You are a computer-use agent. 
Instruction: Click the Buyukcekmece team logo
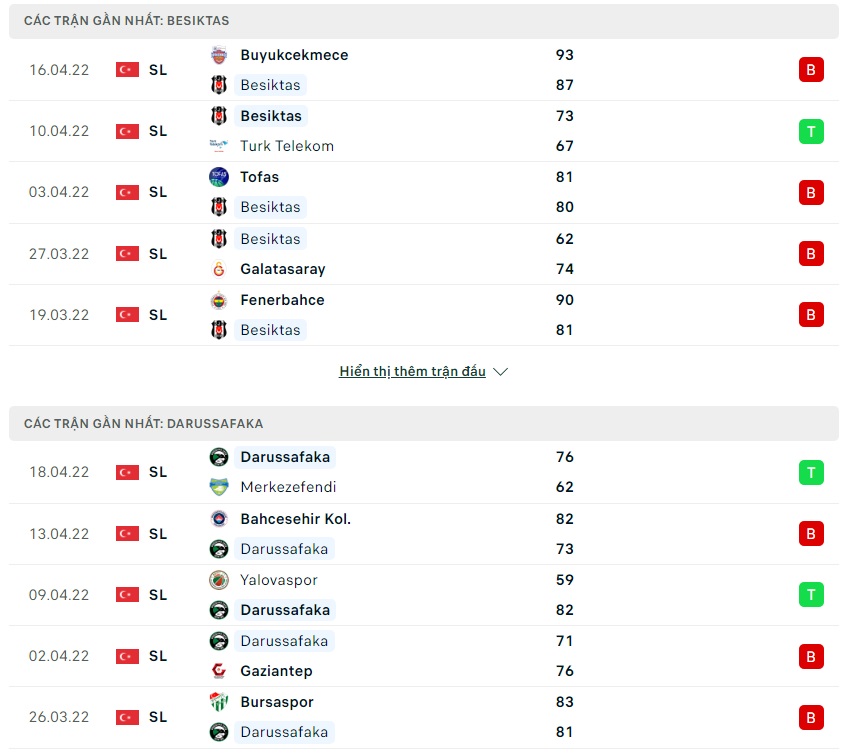(219, 55)
